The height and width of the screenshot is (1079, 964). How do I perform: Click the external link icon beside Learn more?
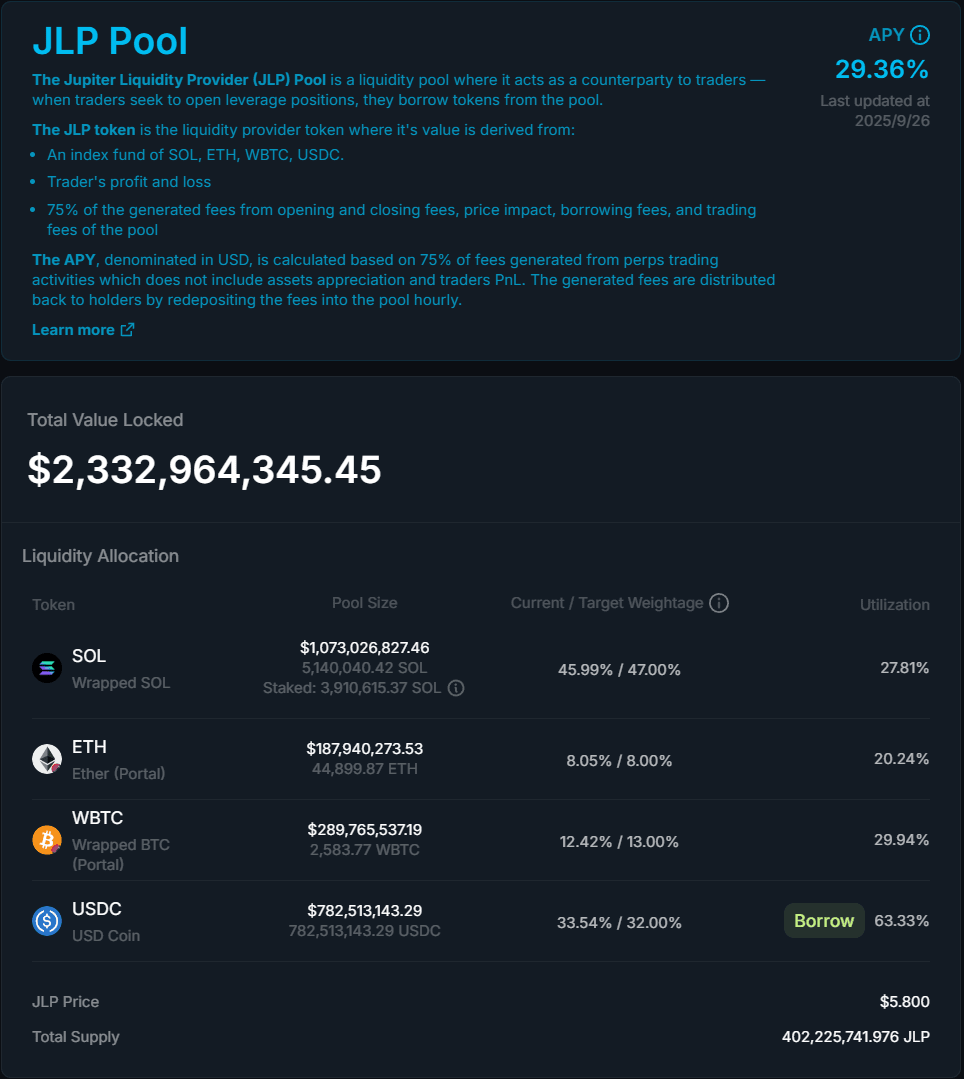point(127,330)
